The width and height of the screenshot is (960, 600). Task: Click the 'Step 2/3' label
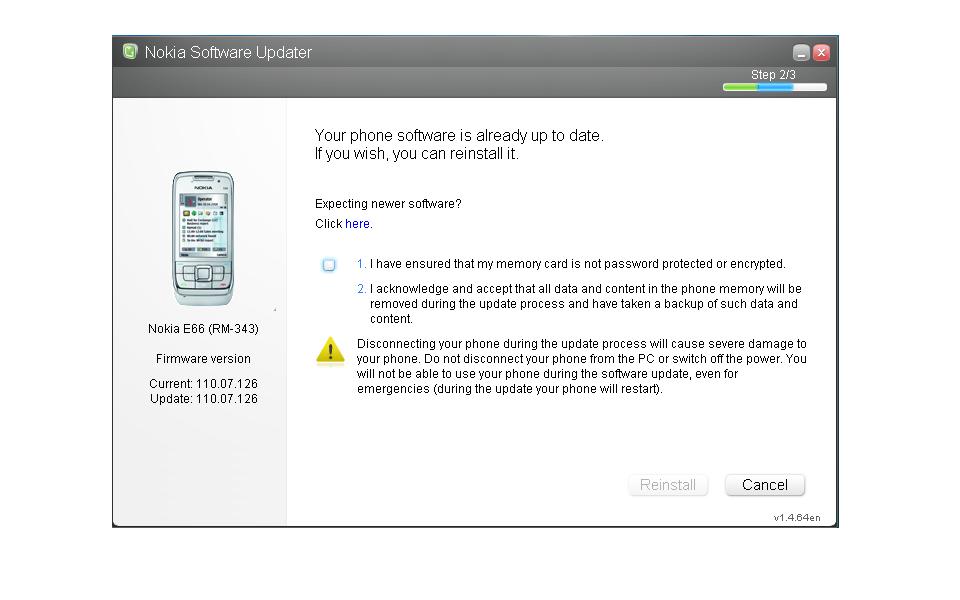click(773, 75)
